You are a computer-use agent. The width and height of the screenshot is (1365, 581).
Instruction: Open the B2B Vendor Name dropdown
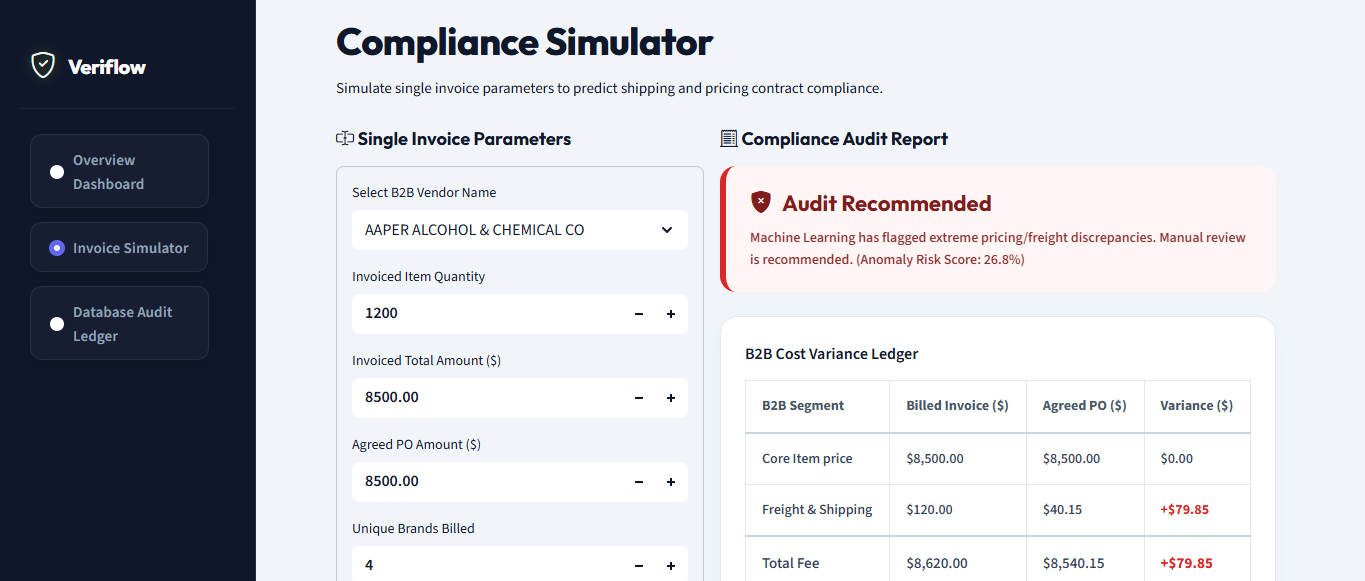520,230
